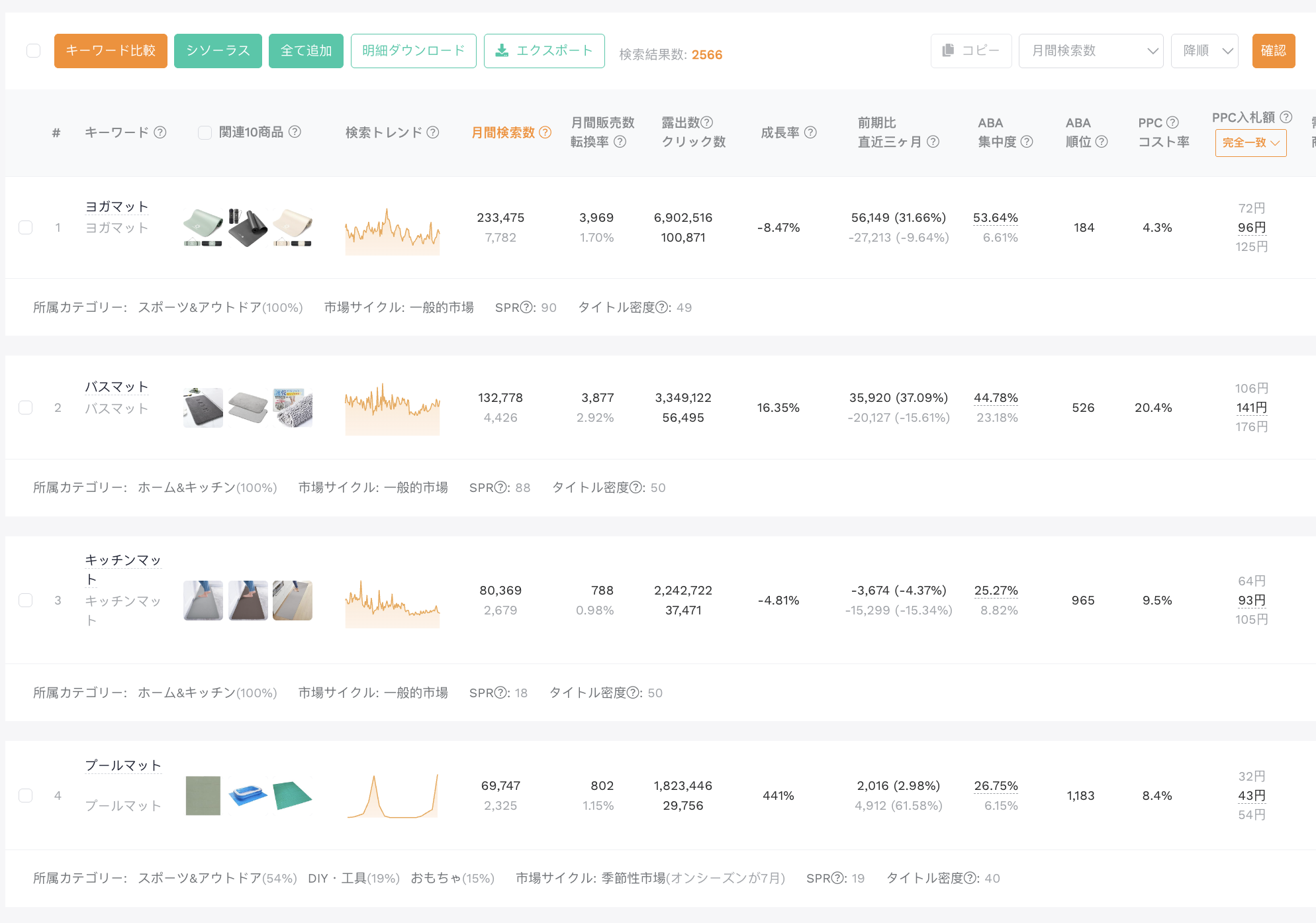Click the コピー button
Image resolution: width=1316 pixels, height=923 pixels.
click(971, 51)
